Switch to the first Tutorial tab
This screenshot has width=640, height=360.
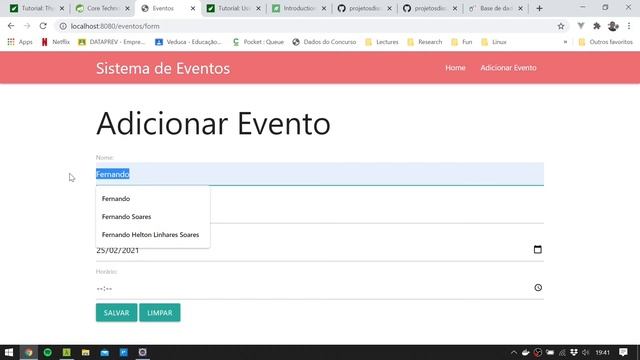coord(36,8)
